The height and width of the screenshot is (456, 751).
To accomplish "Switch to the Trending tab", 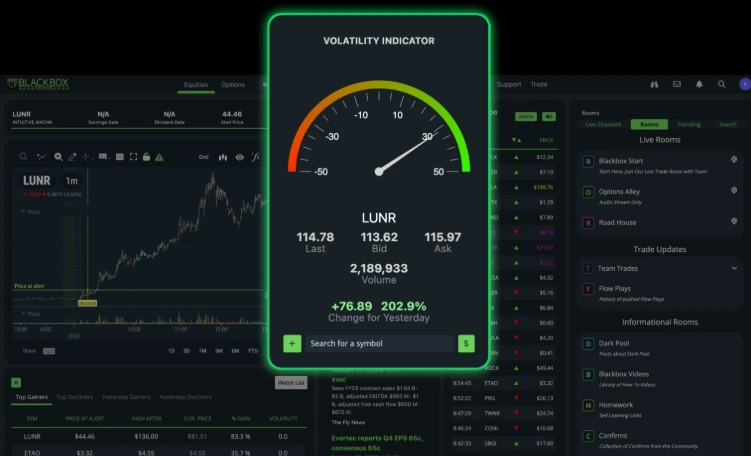I will click(x=689, y=125).
